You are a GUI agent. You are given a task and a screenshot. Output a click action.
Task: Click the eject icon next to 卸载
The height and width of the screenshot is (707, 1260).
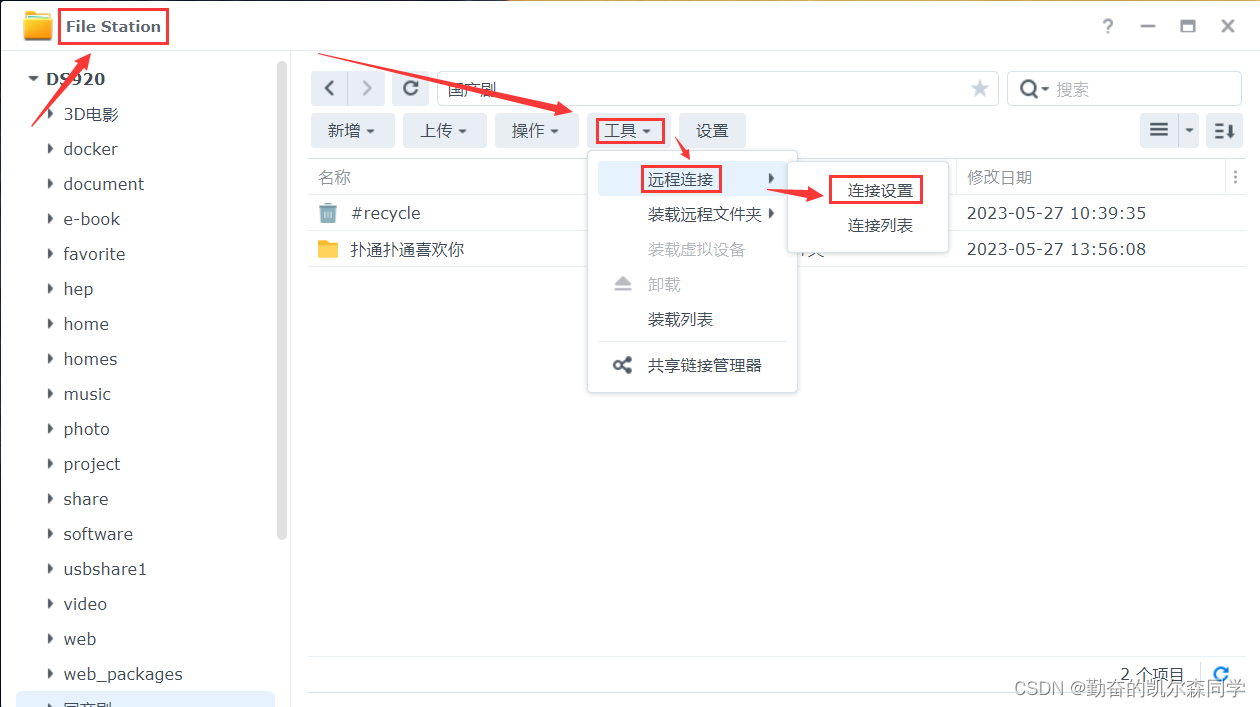622,284
